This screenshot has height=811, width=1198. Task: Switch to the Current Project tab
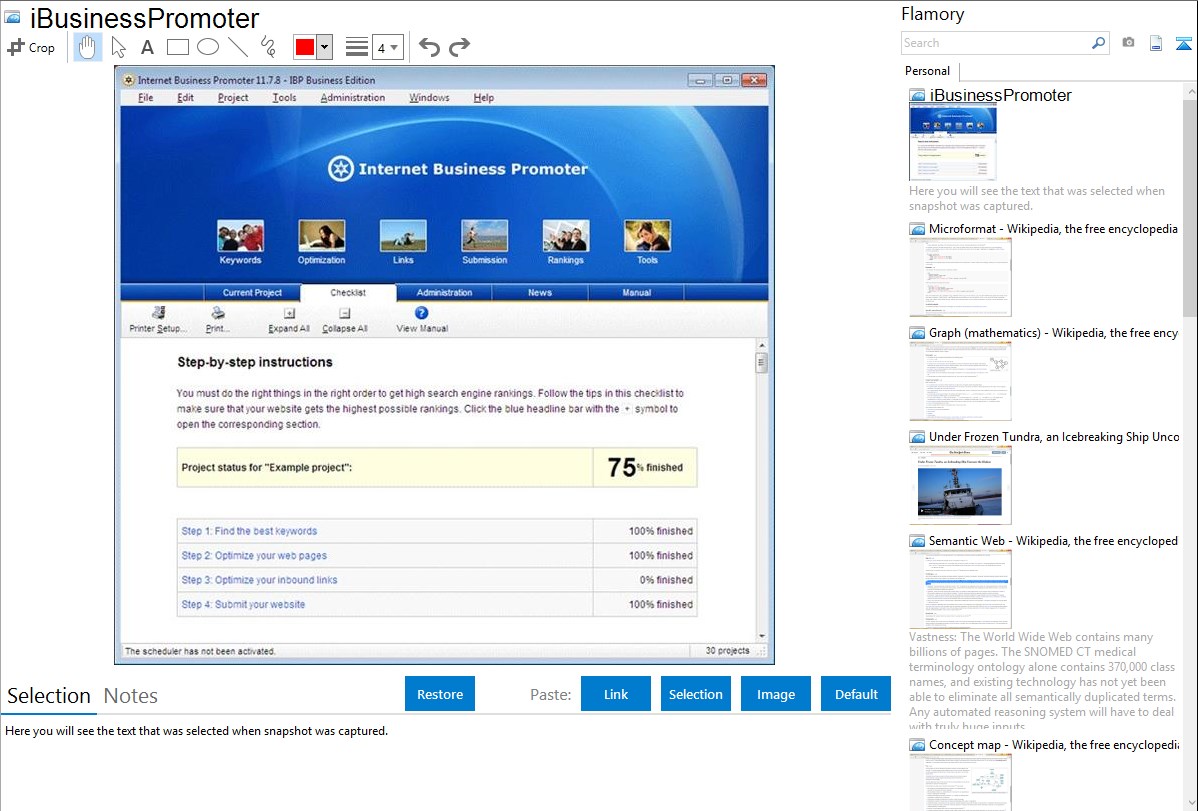252,293
